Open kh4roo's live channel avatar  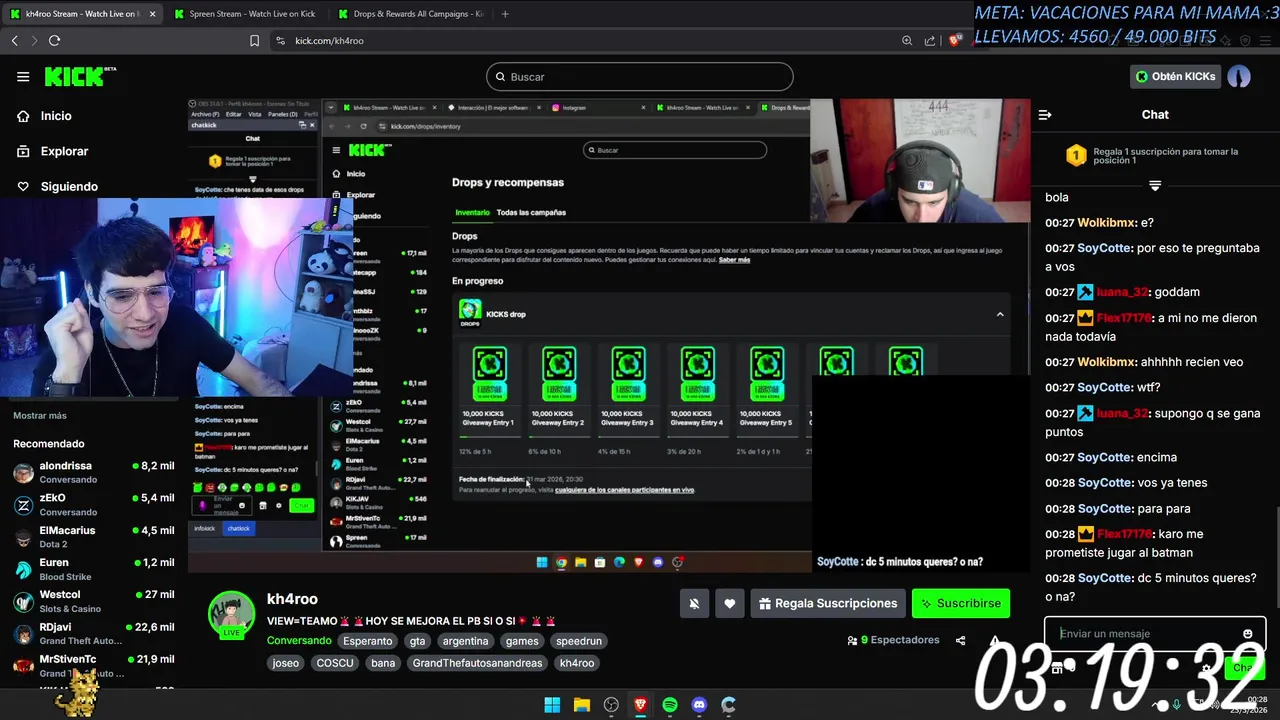pos(231,614)
